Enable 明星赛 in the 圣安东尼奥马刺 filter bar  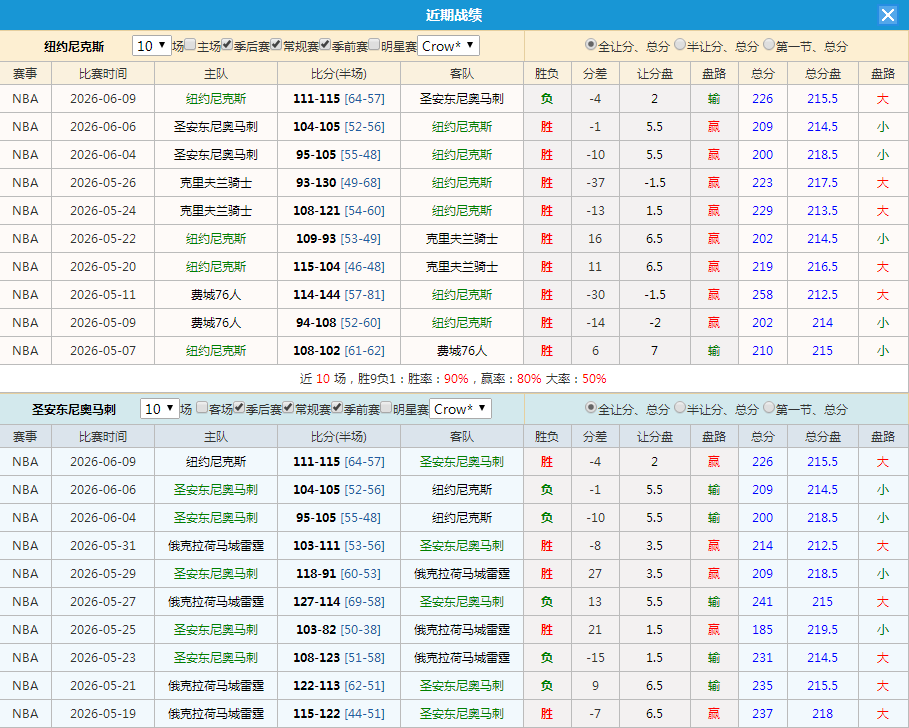tap(386, 407)
